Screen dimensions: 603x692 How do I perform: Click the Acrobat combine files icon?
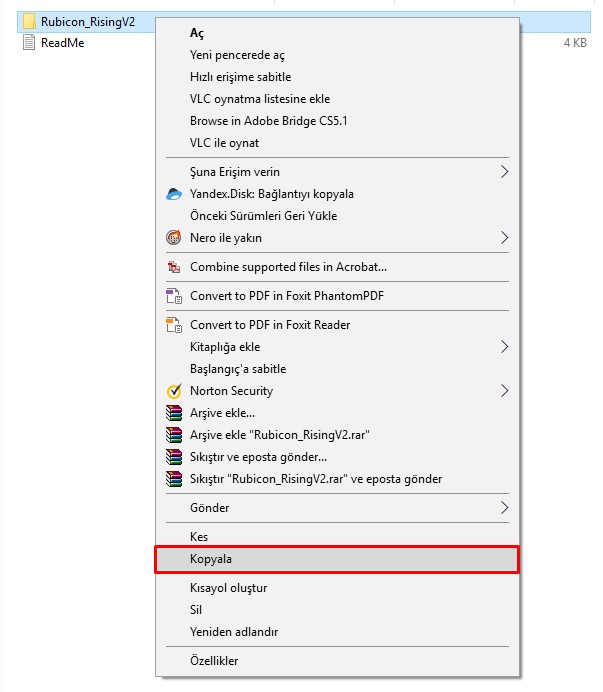173,267
